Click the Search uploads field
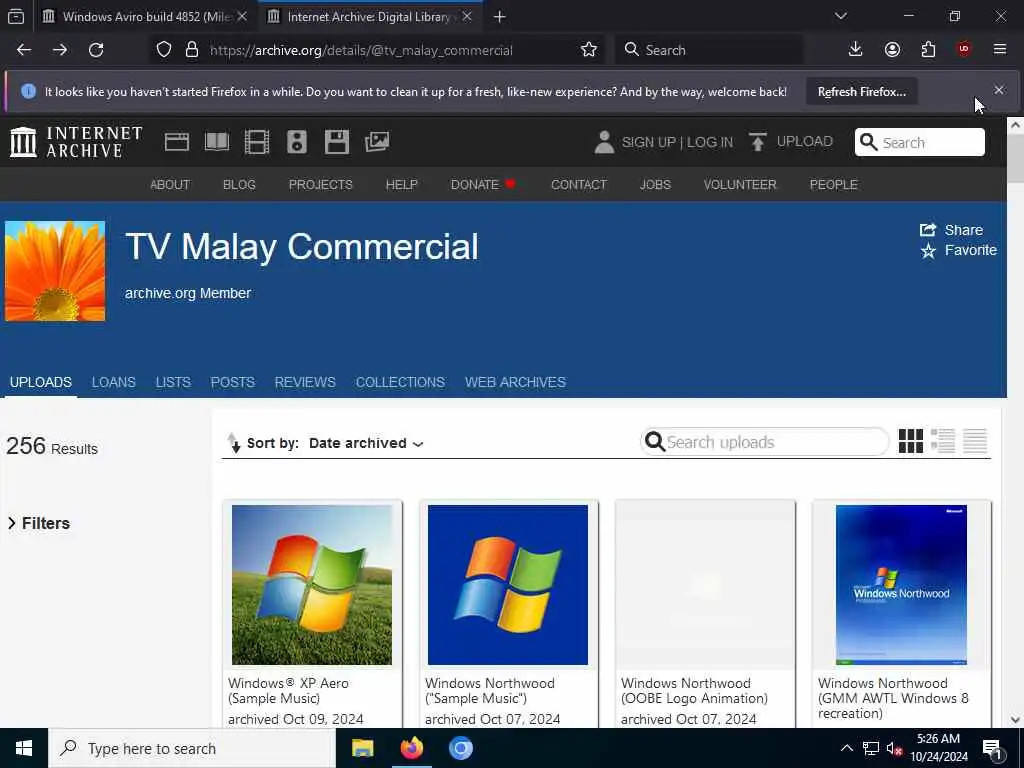 (765, 442)
